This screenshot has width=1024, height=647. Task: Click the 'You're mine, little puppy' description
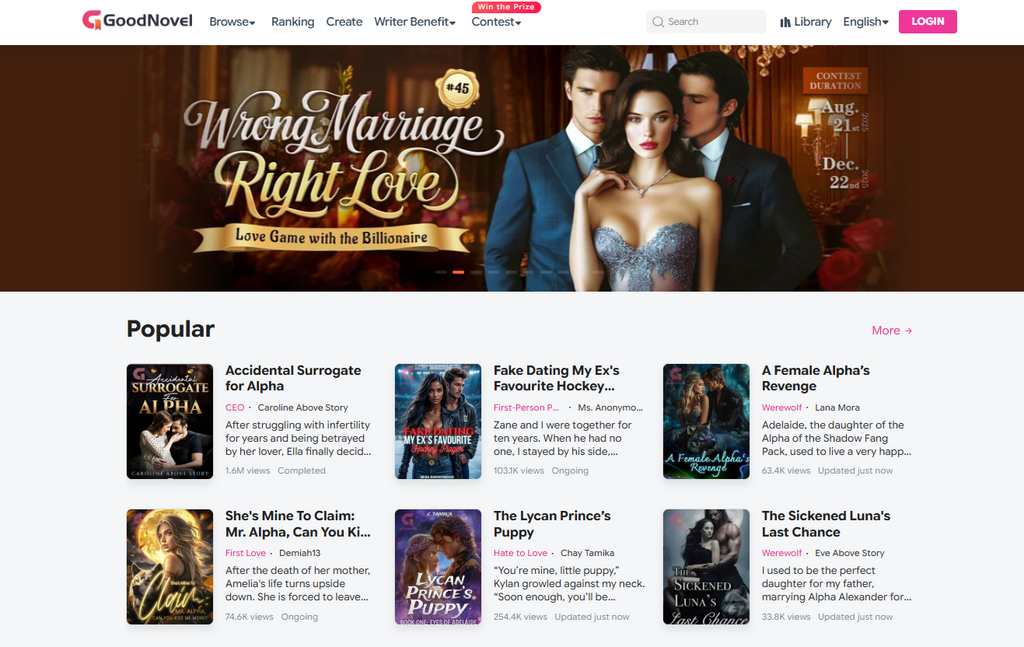[x=569, y=584]
